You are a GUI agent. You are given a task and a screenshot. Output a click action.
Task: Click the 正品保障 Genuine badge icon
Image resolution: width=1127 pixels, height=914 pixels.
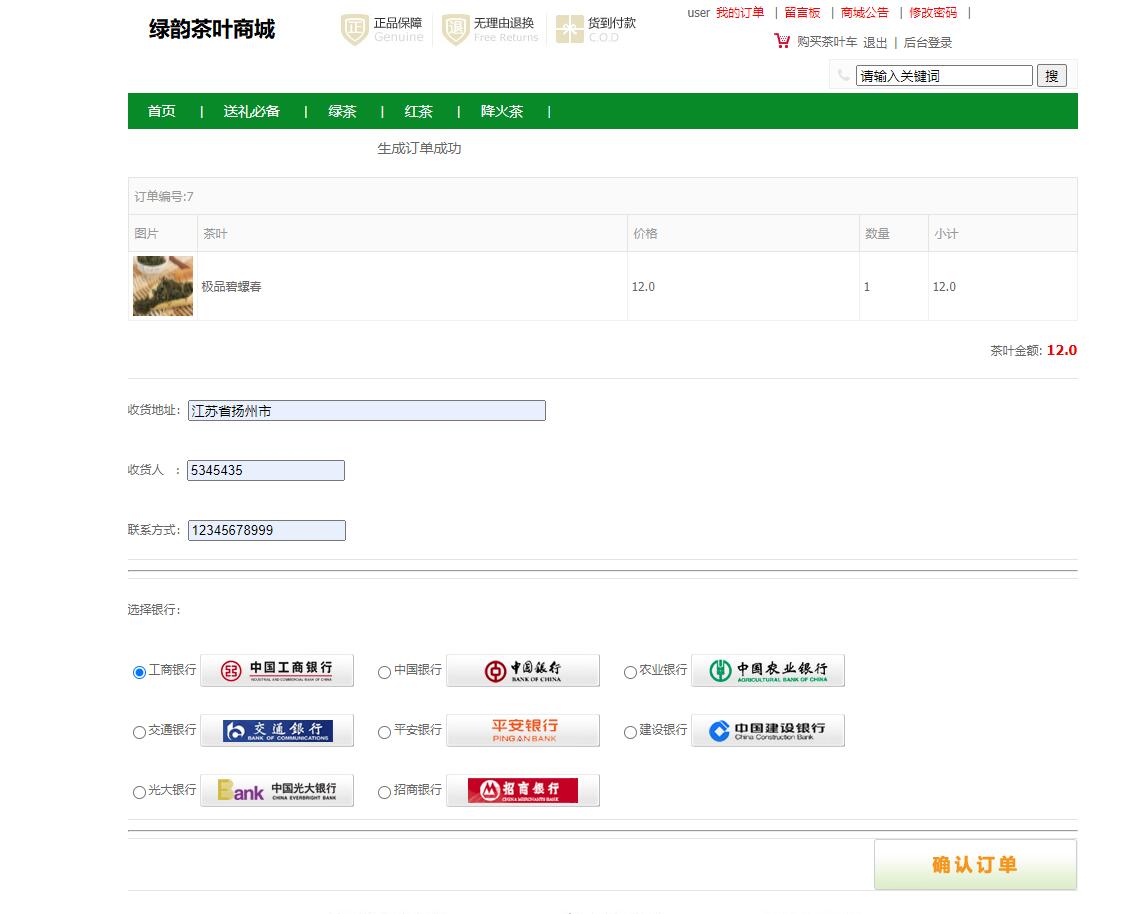point(354,31)
